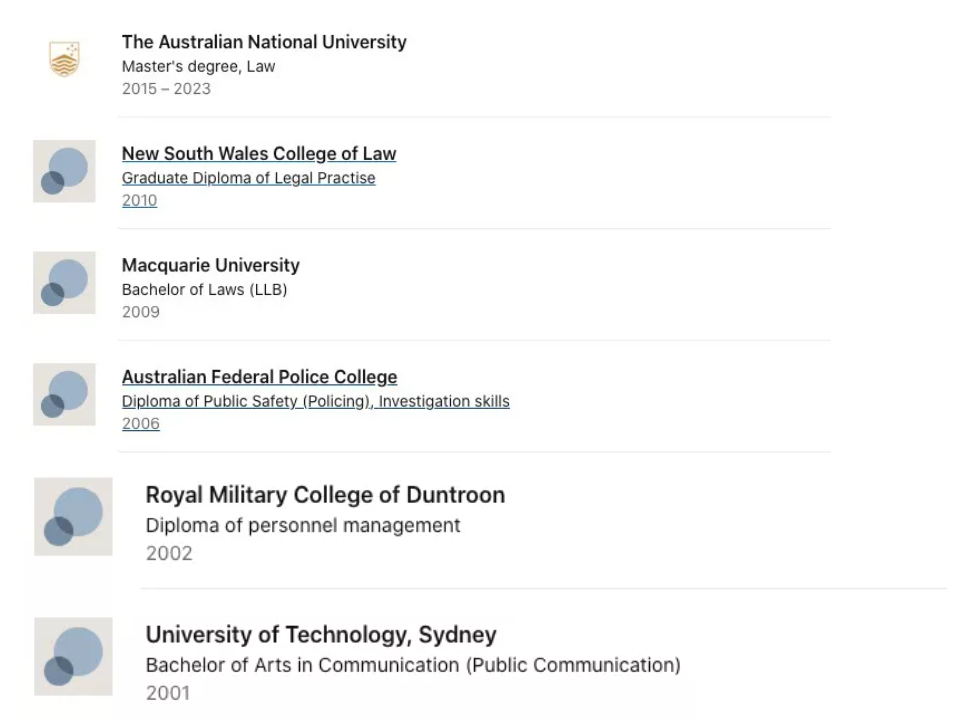This screenshot has height=719, width=956.
Task: Click New South Wales College of Law placeholder logo
Action: (64, 171)
